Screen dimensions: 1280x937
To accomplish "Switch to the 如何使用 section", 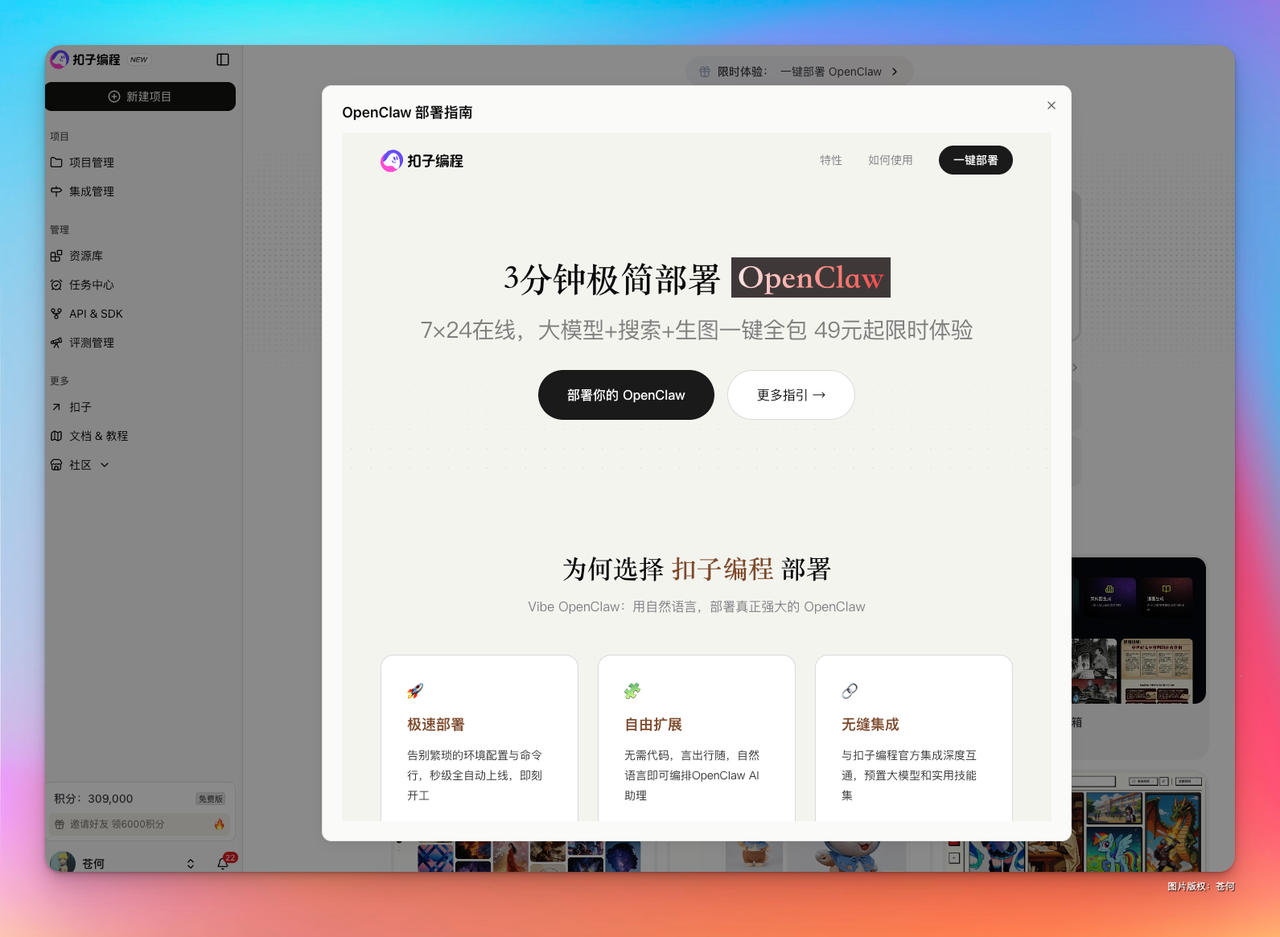I will click(890, 160).
